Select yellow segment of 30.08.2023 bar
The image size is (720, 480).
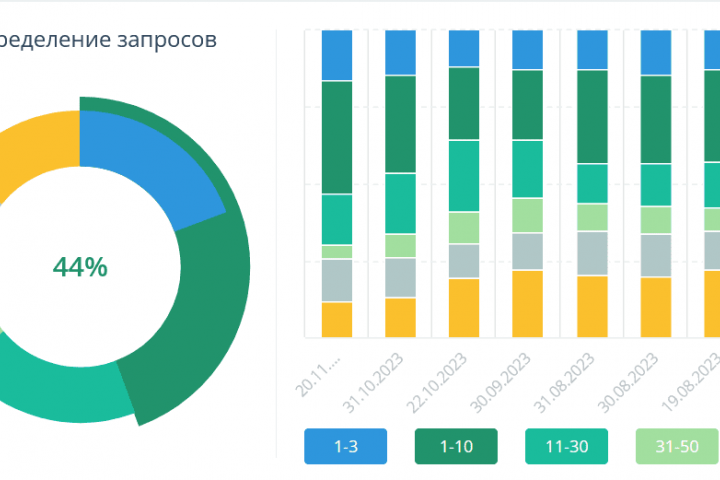tap(656, 307)
